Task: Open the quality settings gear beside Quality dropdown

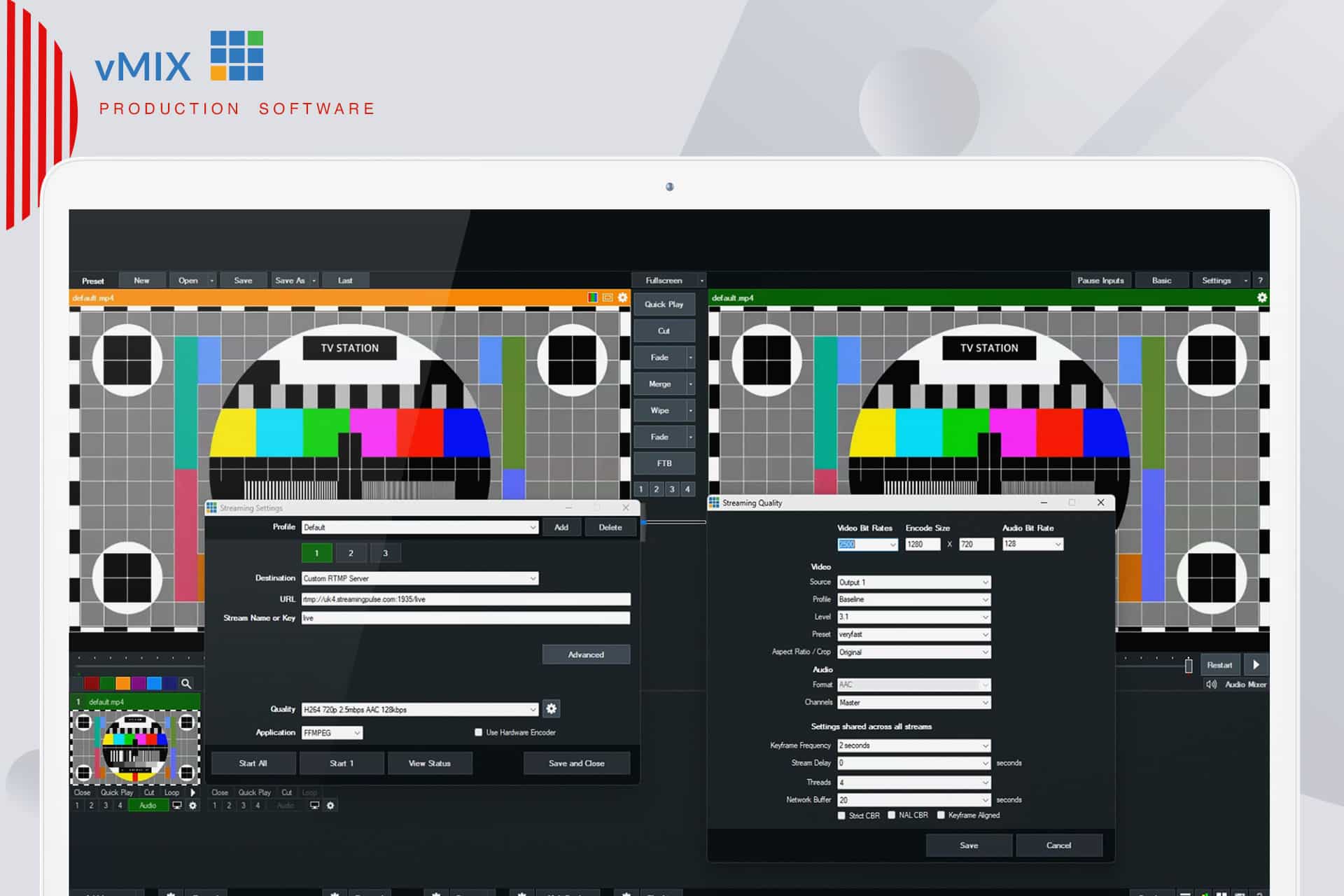Action: click(551, 709)
